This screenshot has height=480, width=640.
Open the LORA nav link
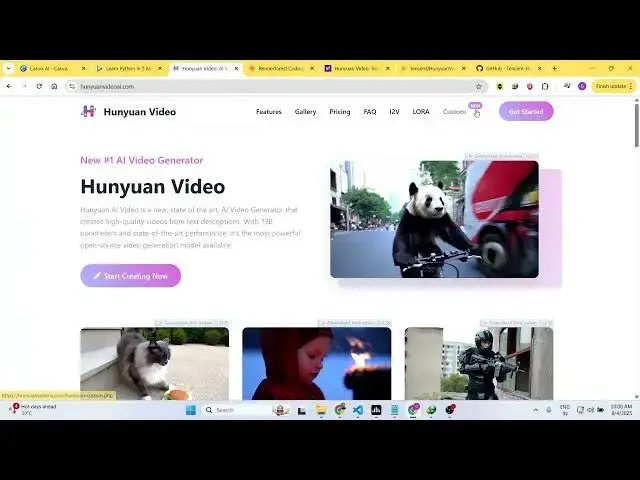tap(421, 111)
